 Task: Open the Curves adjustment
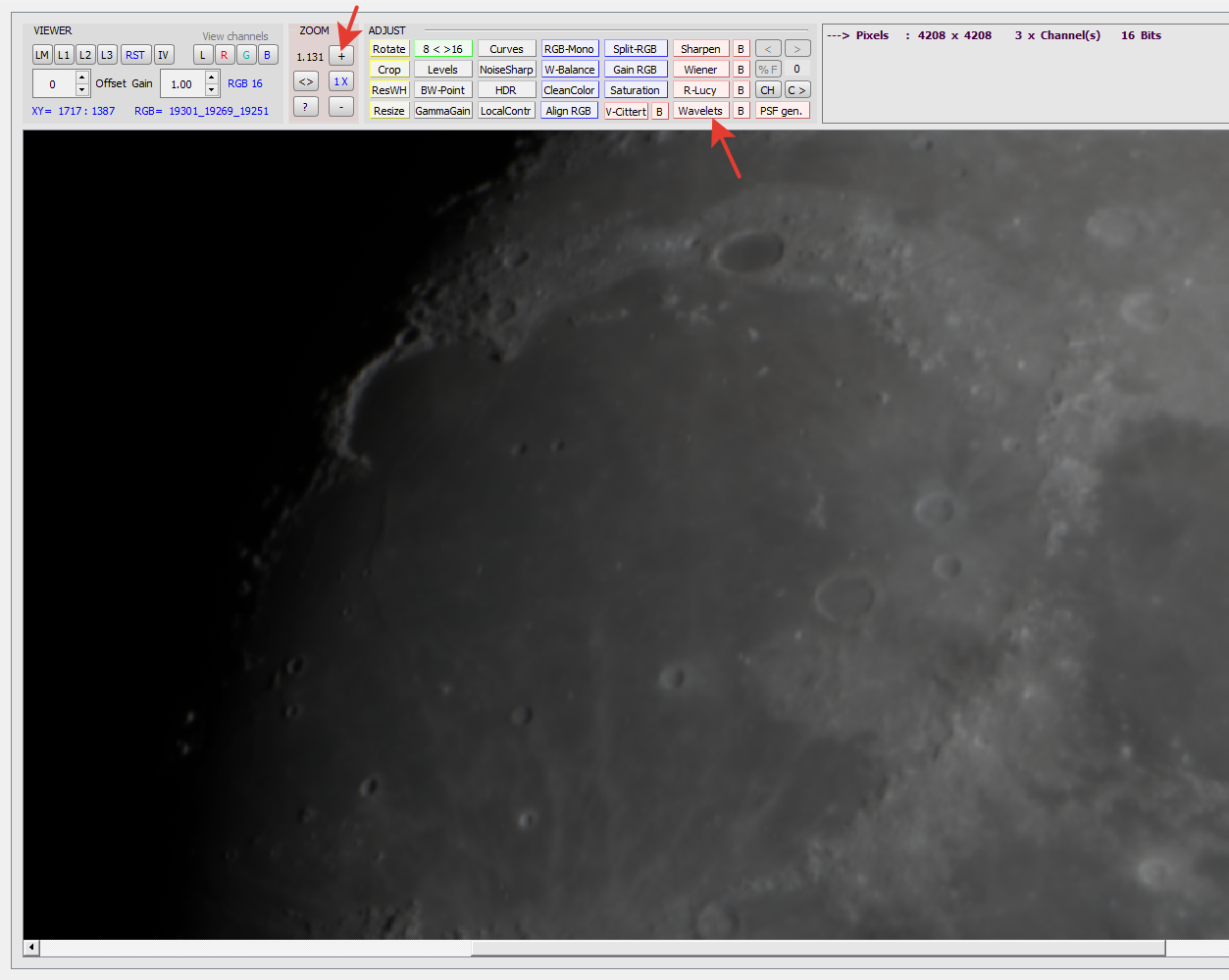[506, 47]
